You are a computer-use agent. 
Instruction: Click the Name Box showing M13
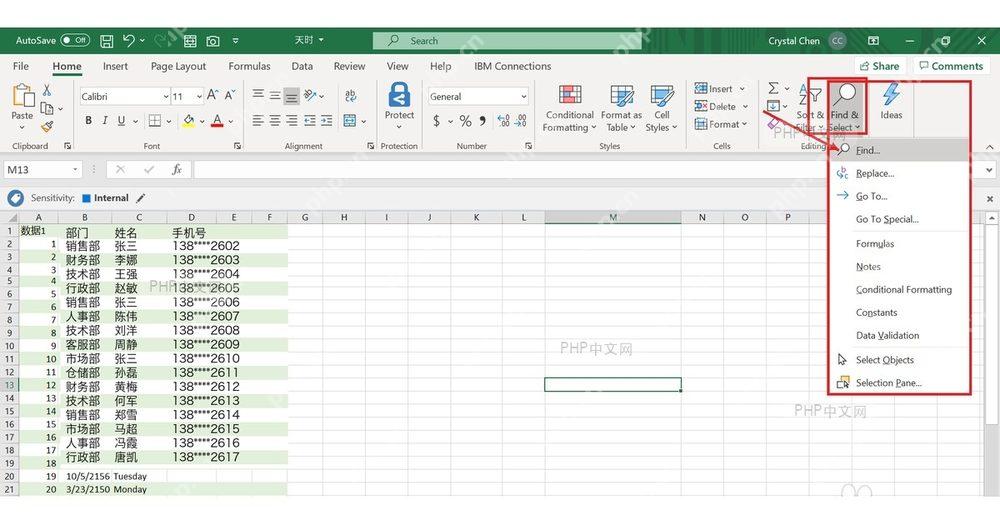[x=43, y=170]
